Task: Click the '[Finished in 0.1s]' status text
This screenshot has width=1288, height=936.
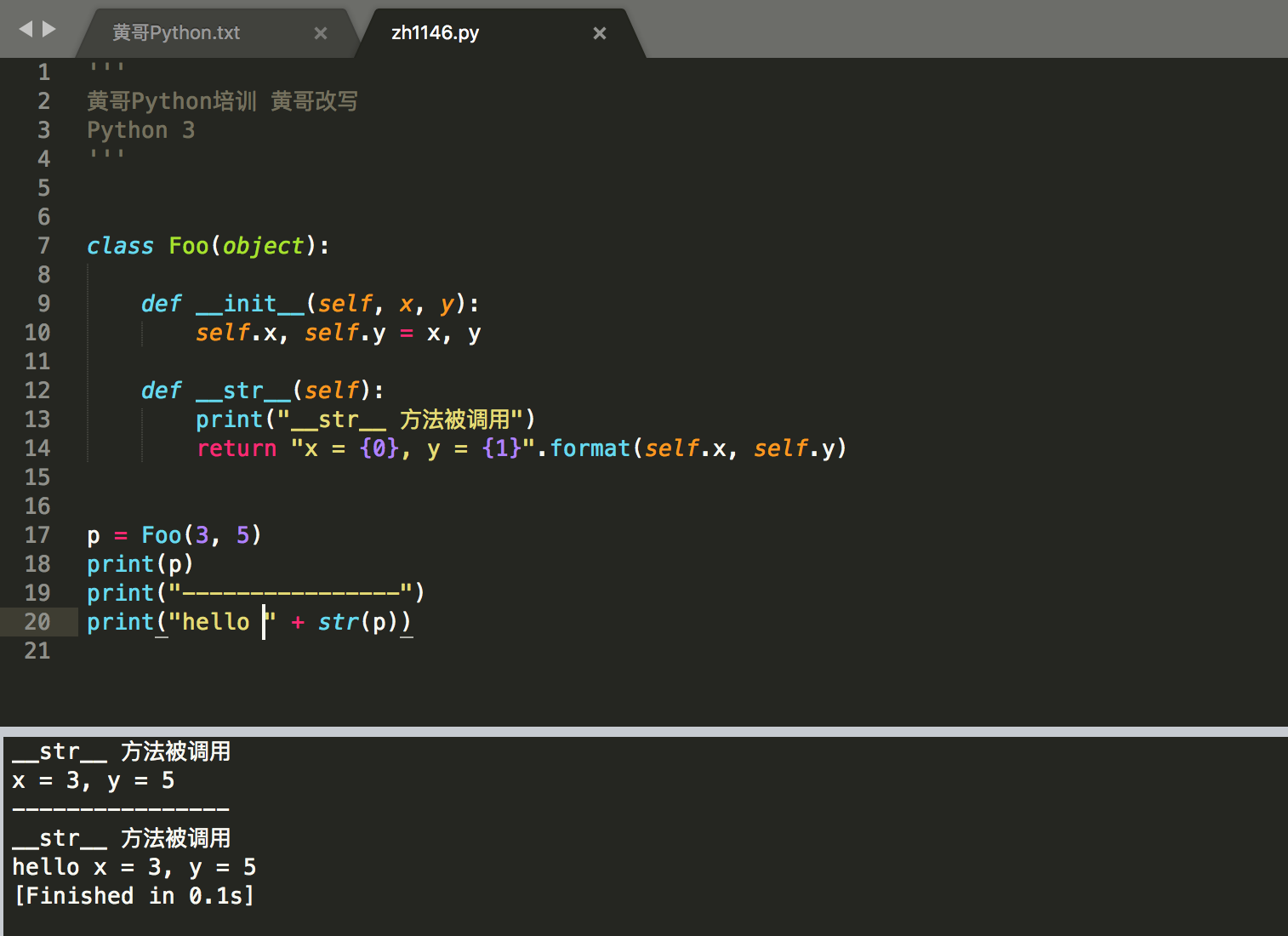Action: 134,895
